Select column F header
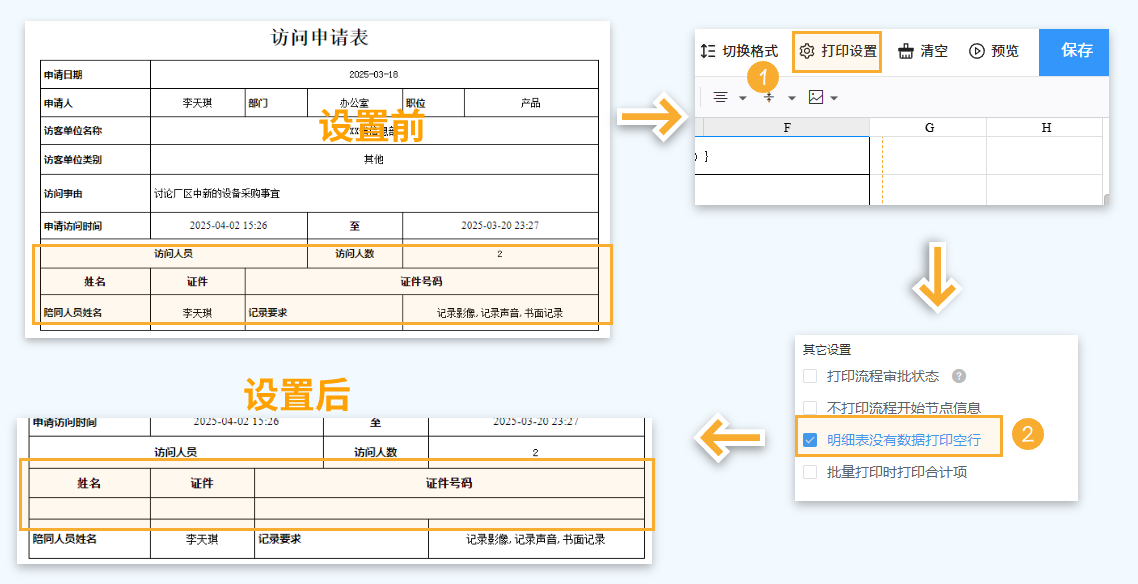Screen dimensions: 1138x584 click(786, 125)
